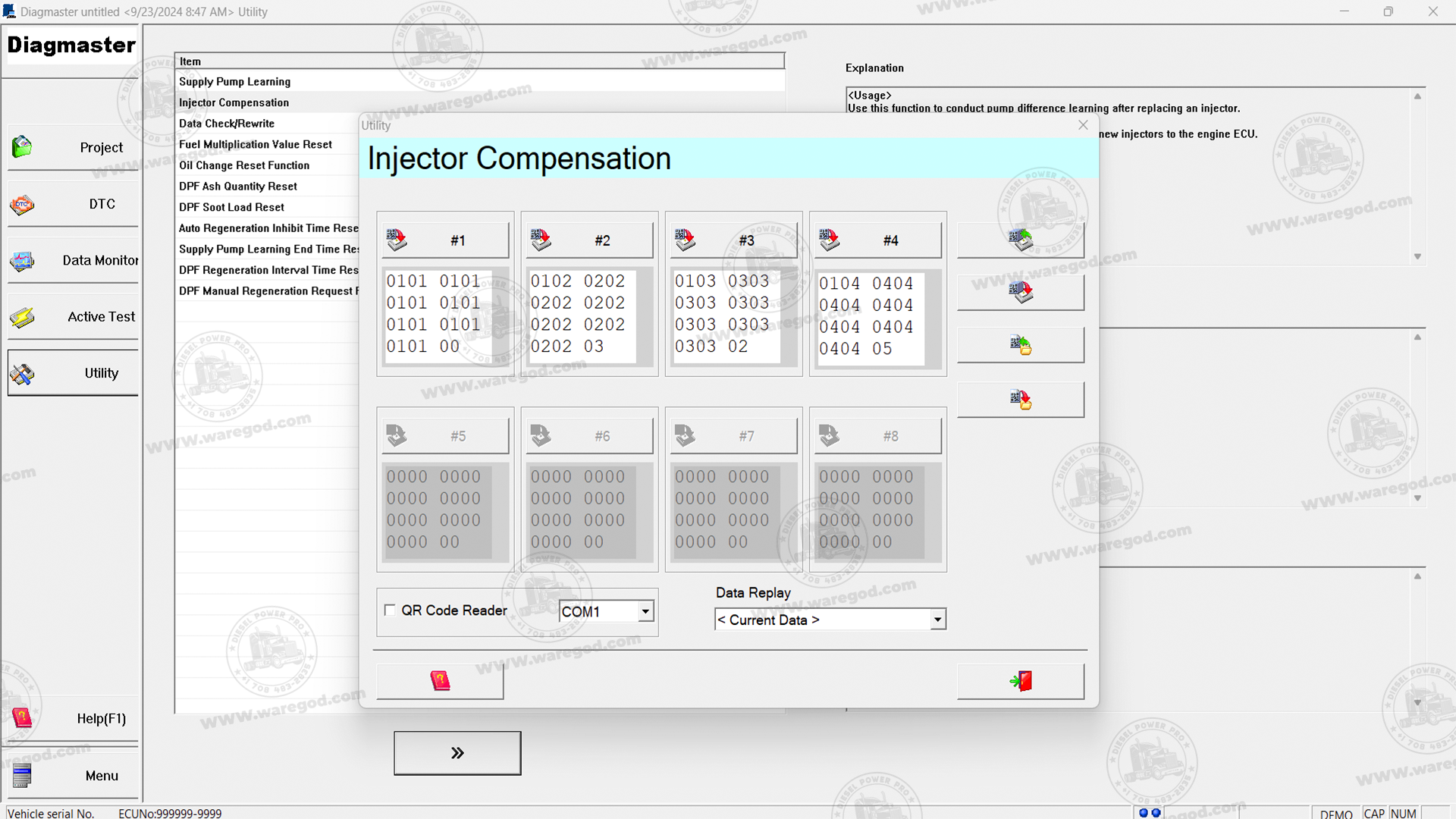The height and width of the screenshot is (819, 1456).
Task: Open help using the red book icon
Action: pos(439,680)
